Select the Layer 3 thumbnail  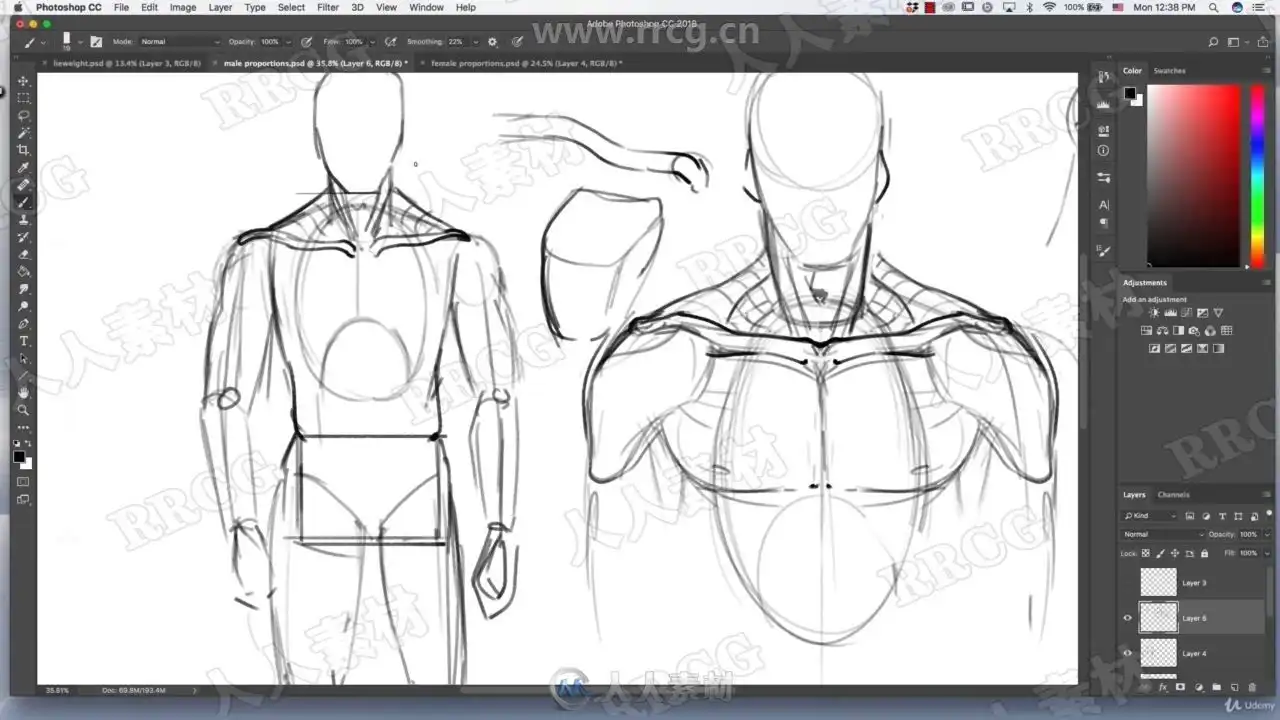click(x=1159, y=583)
